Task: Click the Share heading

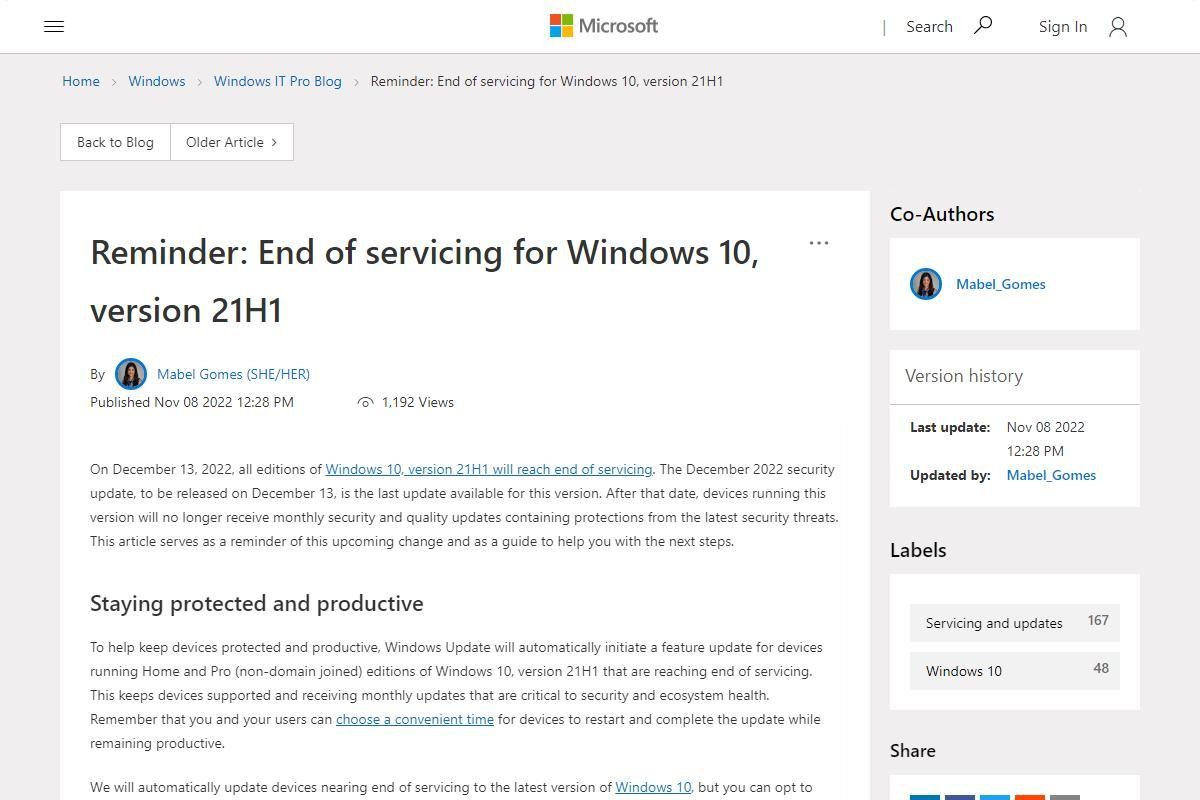Action: pos(913,751)
